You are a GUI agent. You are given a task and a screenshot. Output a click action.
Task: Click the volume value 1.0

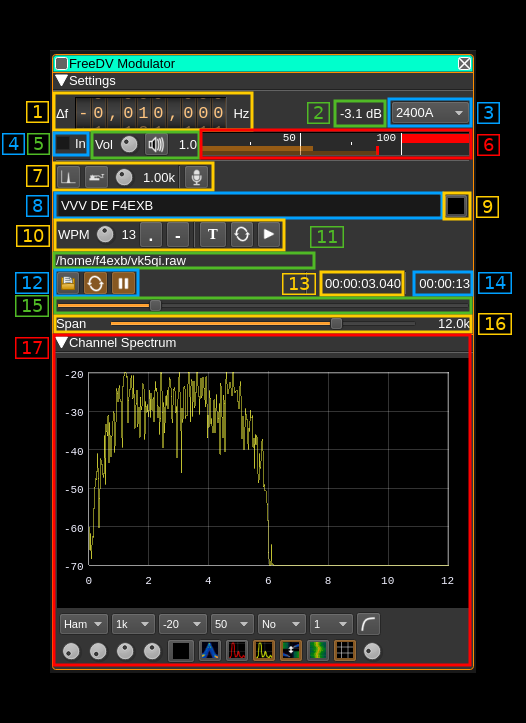[x=188, y=145]
